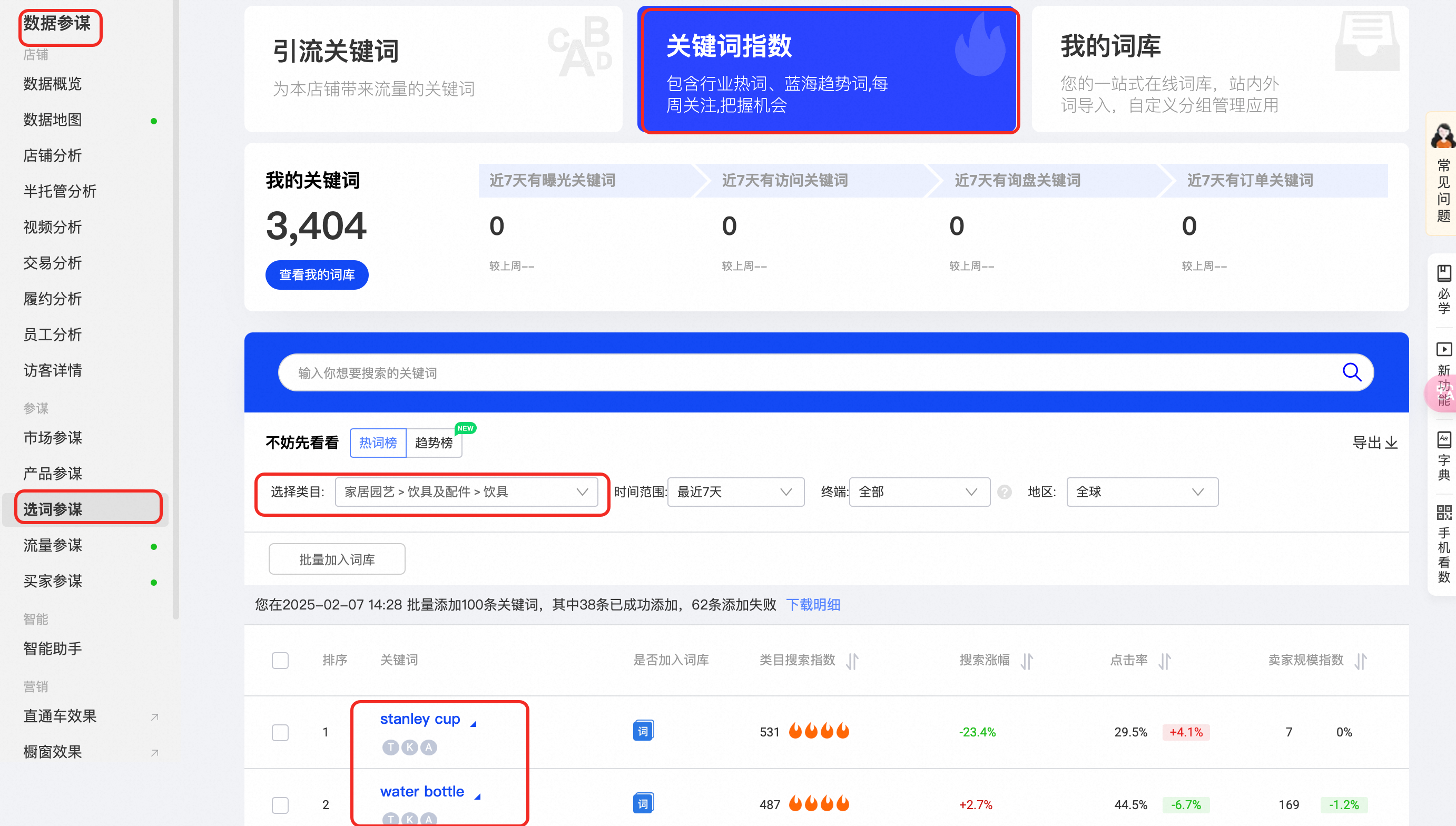Sort by category search index
The width and height of the screenshot is (1456, 826).
pyautogui.click(x=852, y=661)
